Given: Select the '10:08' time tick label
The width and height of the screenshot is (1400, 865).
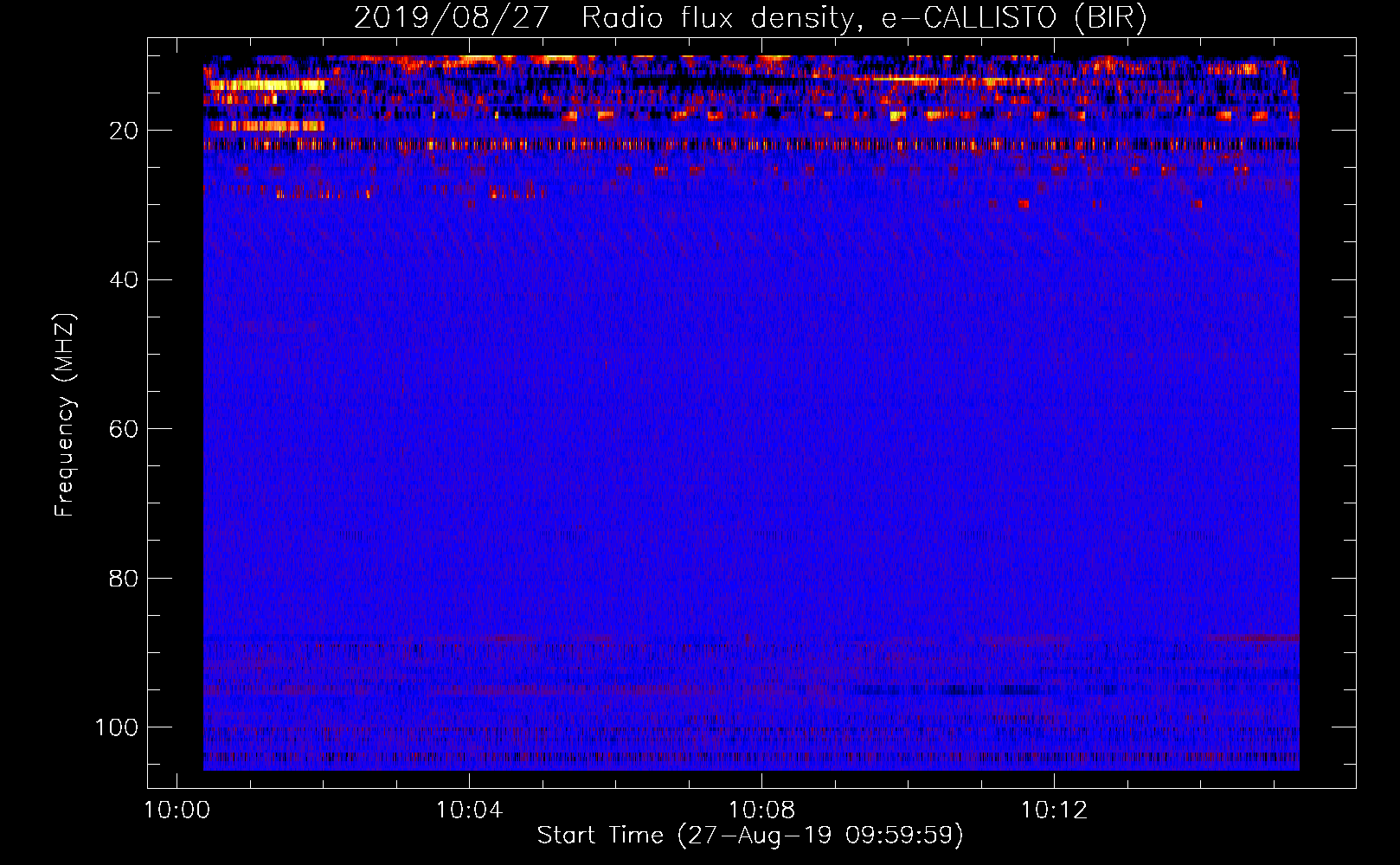Looking at the screenshot, I should 761,811.
